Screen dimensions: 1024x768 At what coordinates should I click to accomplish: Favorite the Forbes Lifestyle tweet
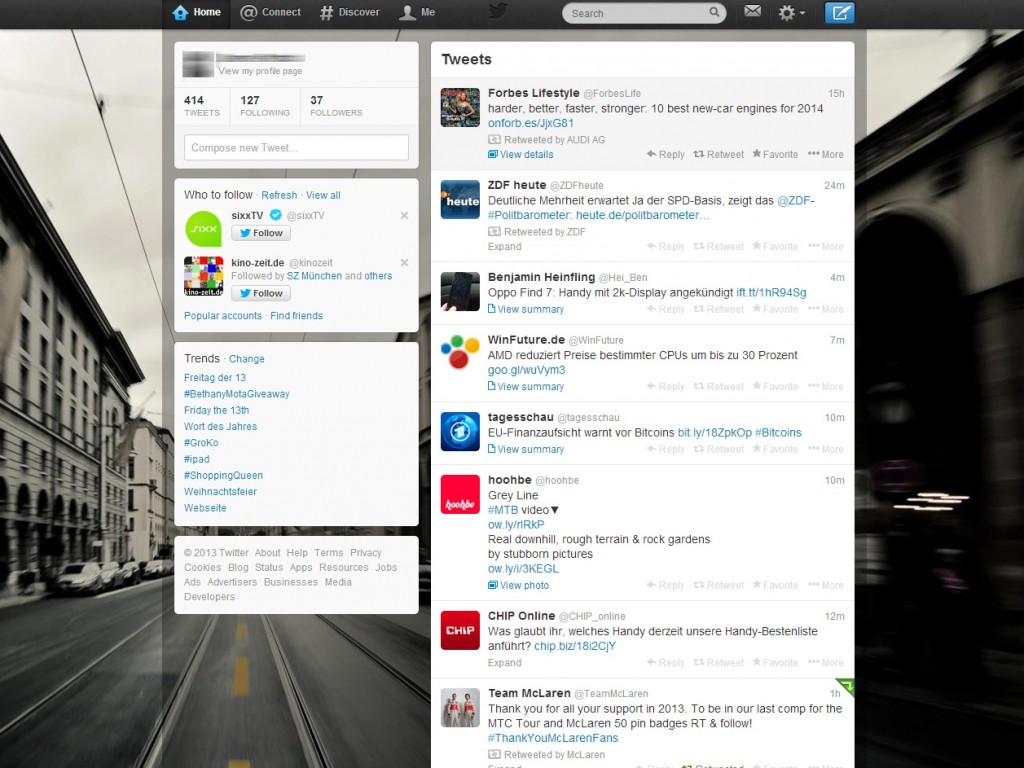(775, 155)
